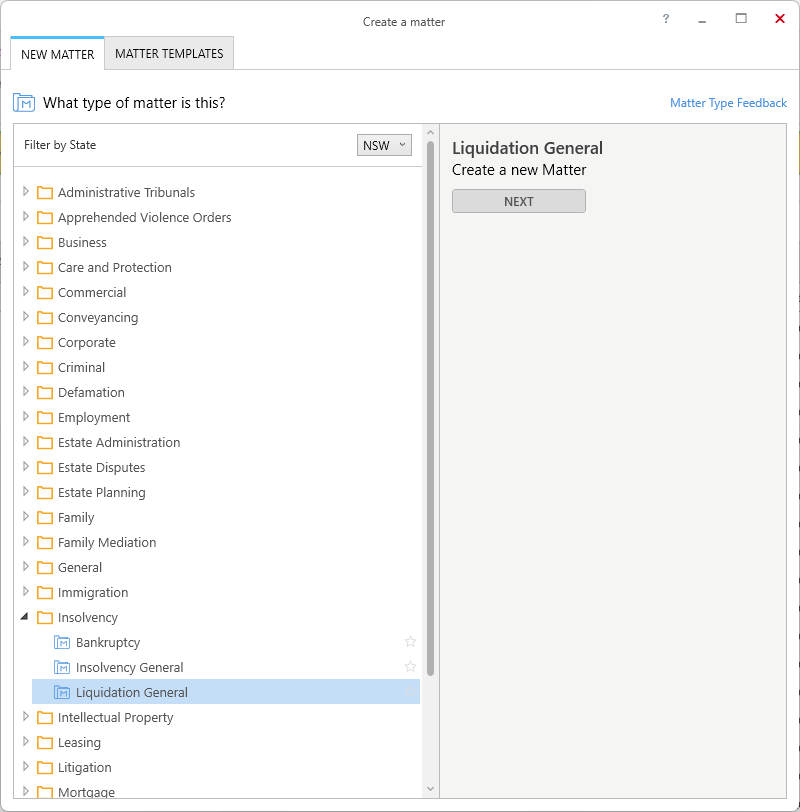Favorite Bankruptcy with its star
800x812 pixels.
[410, 642]
